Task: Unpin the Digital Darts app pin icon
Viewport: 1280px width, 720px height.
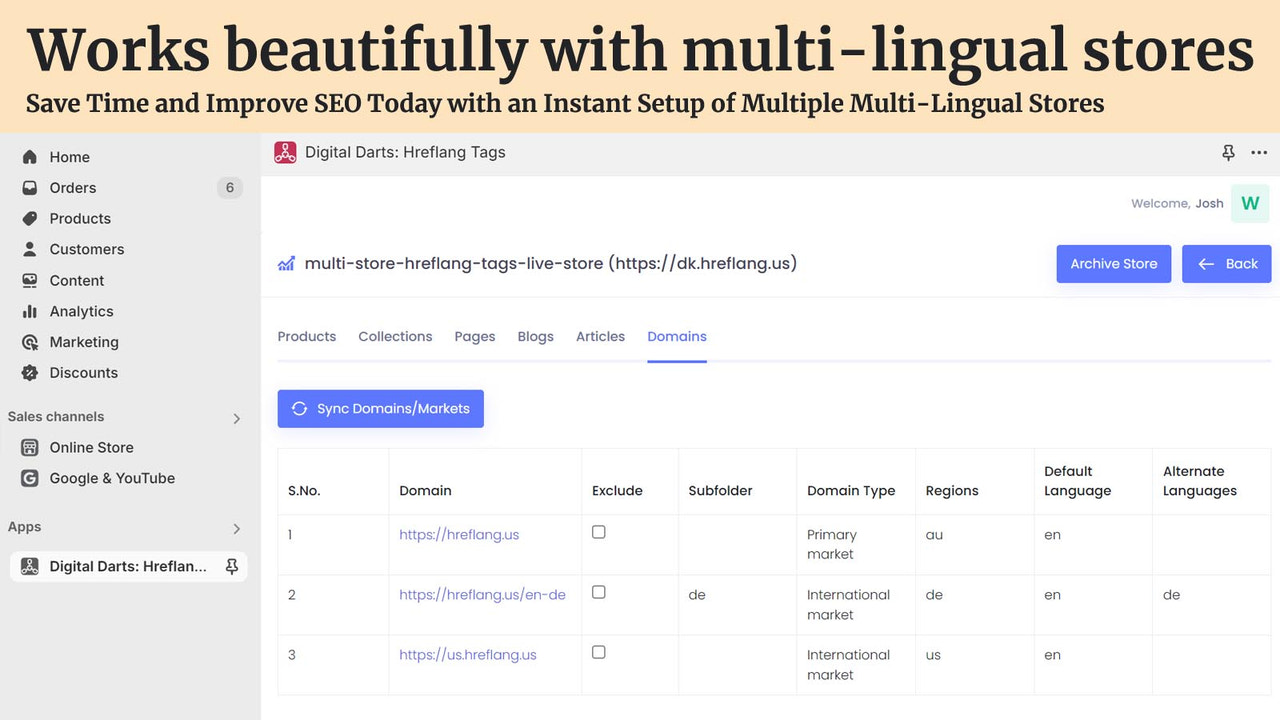Action: click(231, 566)
